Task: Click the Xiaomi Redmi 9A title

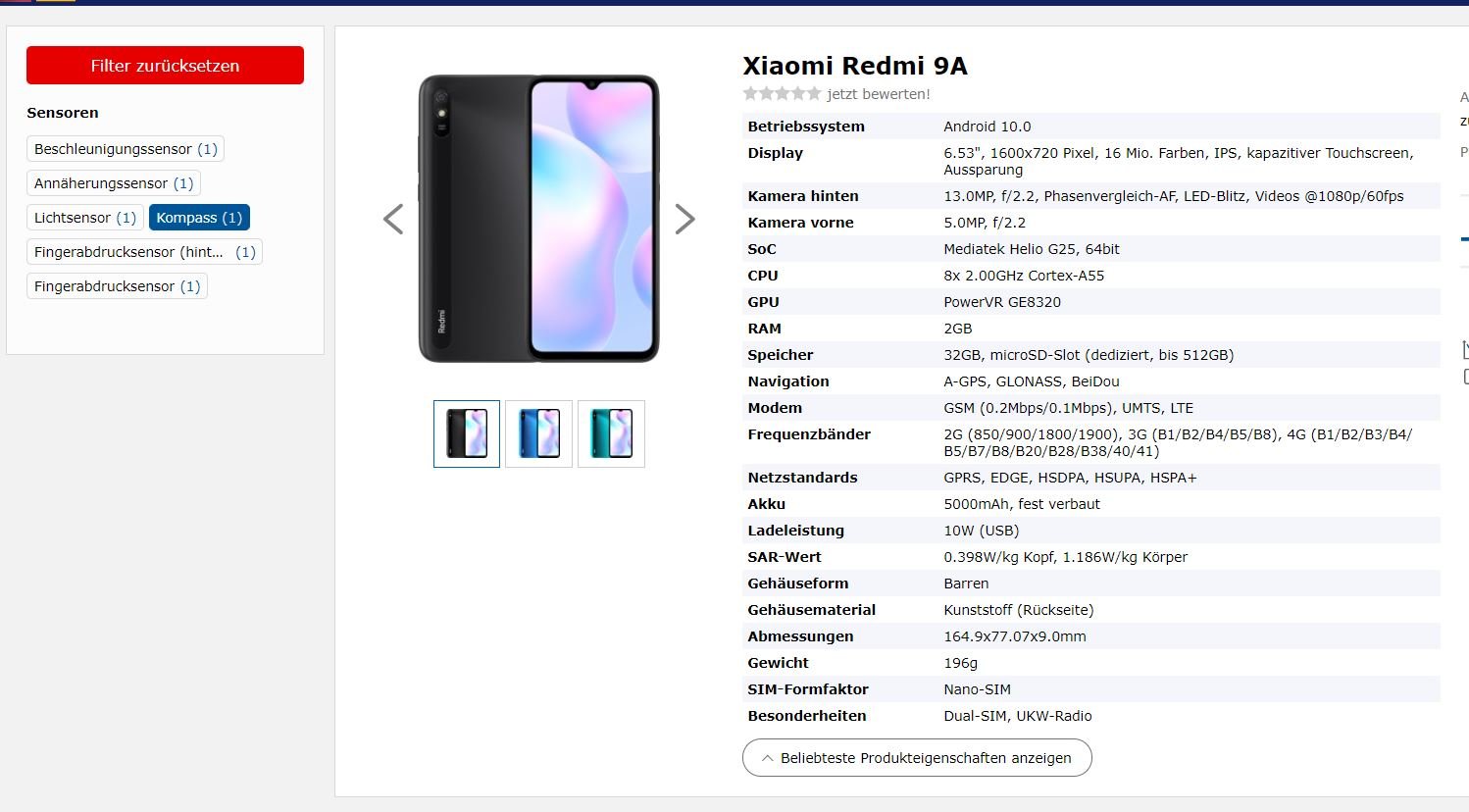Action: click(x=855, y=66)
